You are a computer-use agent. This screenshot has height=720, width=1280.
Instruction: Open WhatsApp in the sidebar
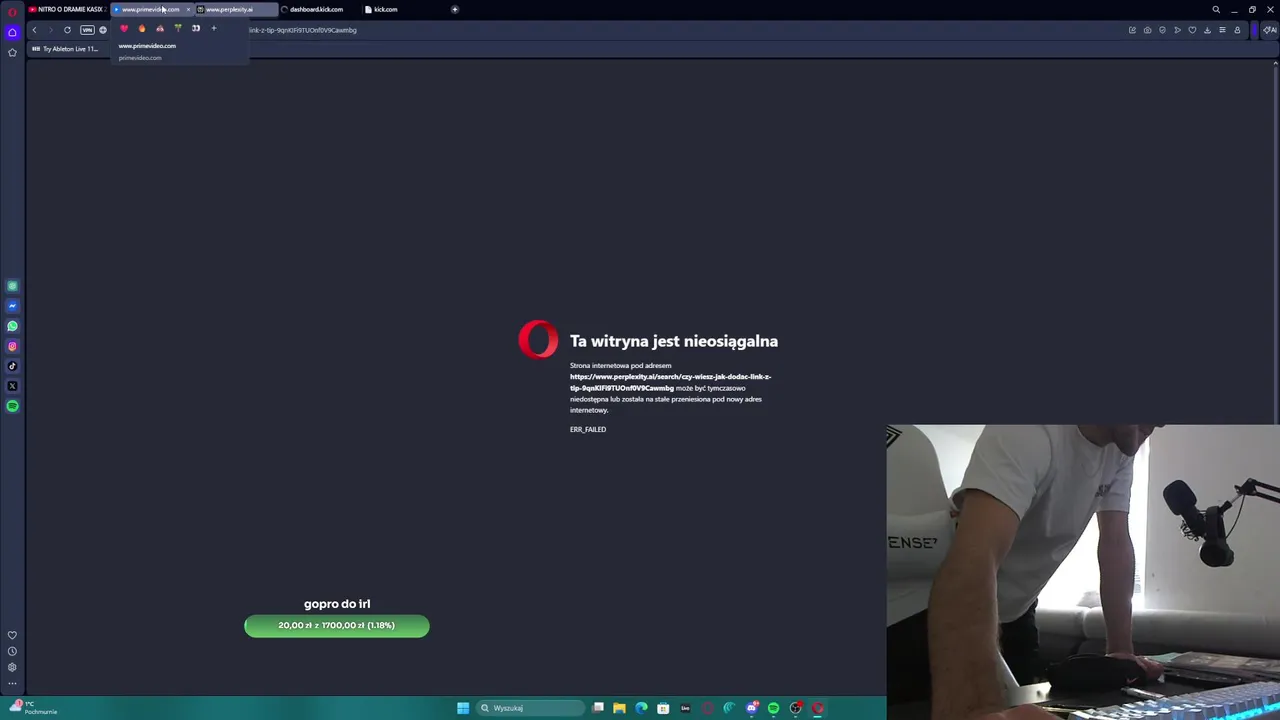(x=12, y=326)
